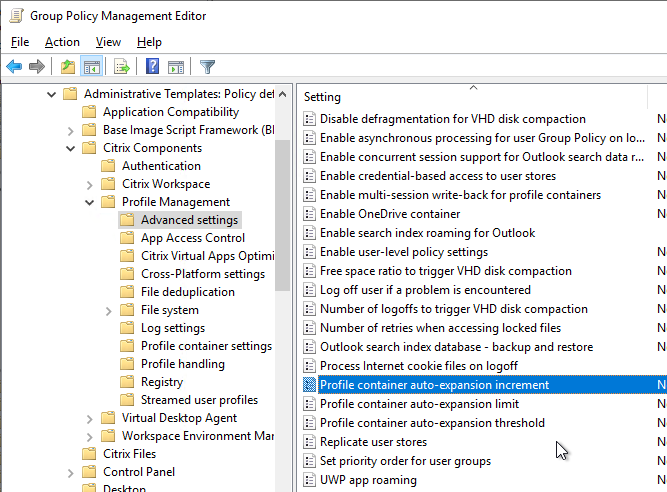Toggle the Show/Hide Action Pane icon
667x492 pixels.
coord(176,67)
